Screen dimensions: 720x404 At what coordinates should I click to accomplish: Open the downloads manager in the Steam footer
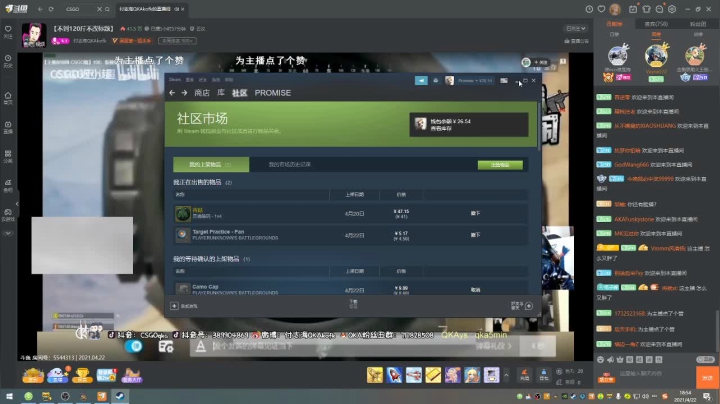click(353, 304)
